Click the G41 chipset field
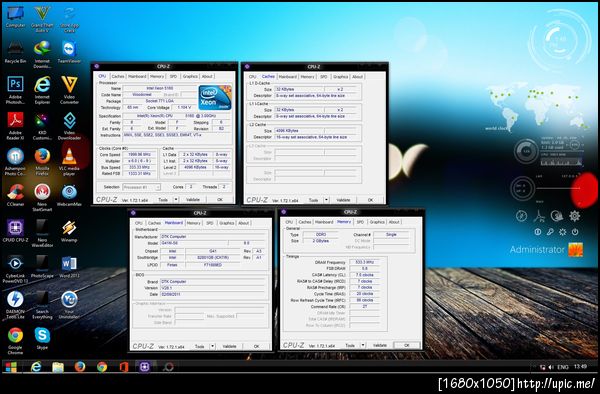Screen dimensions: 600x394 (213, 251)
